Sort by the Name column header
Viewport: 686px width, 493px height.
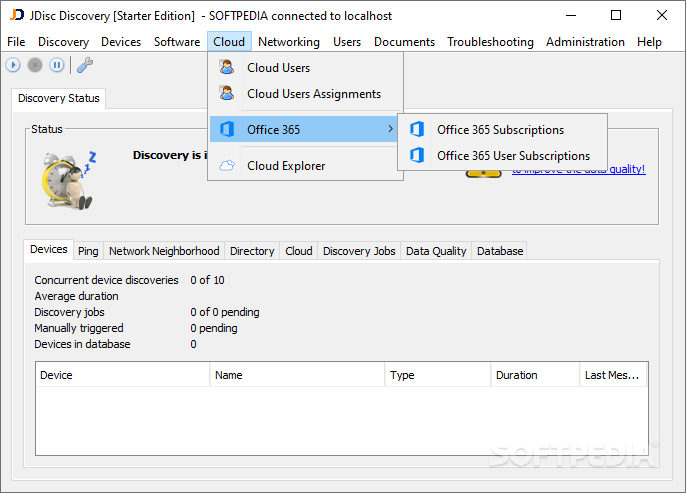pos(297,375)
